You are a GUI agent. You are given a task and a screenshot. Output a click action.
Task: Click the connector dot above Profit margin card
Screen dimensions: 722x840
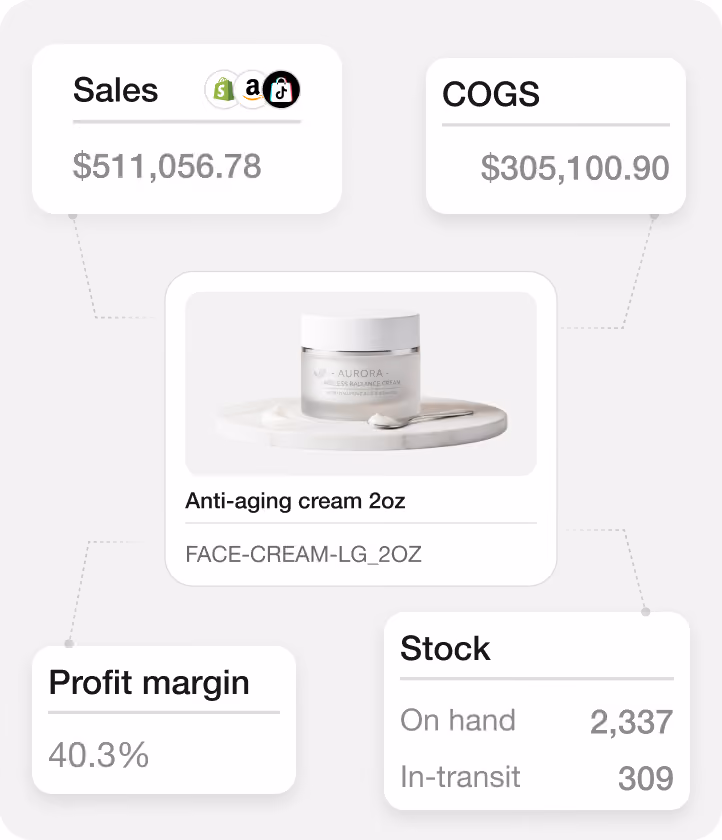[69, 643]
